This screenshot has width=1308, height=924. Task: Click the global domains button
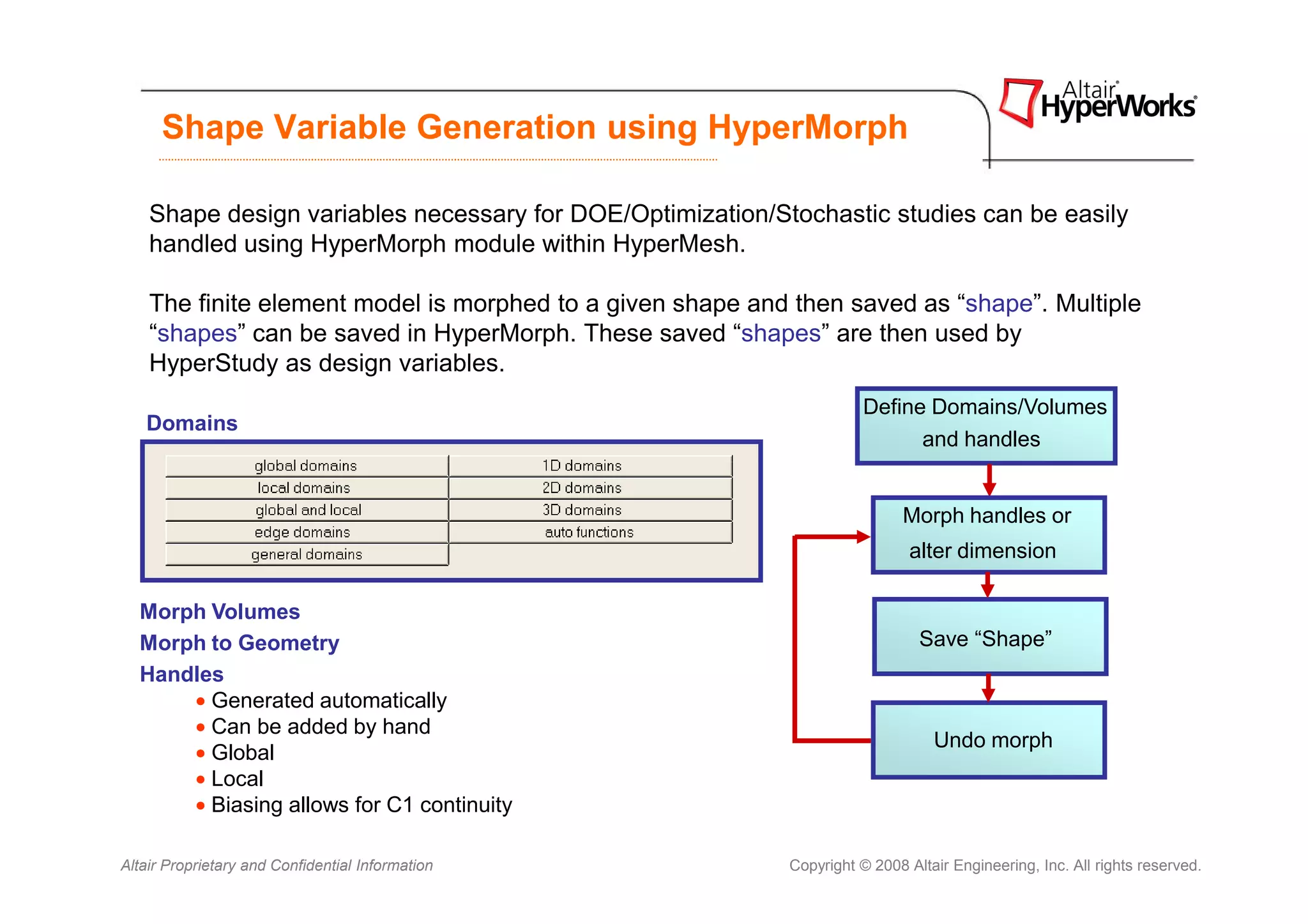(x=307, y=466)
